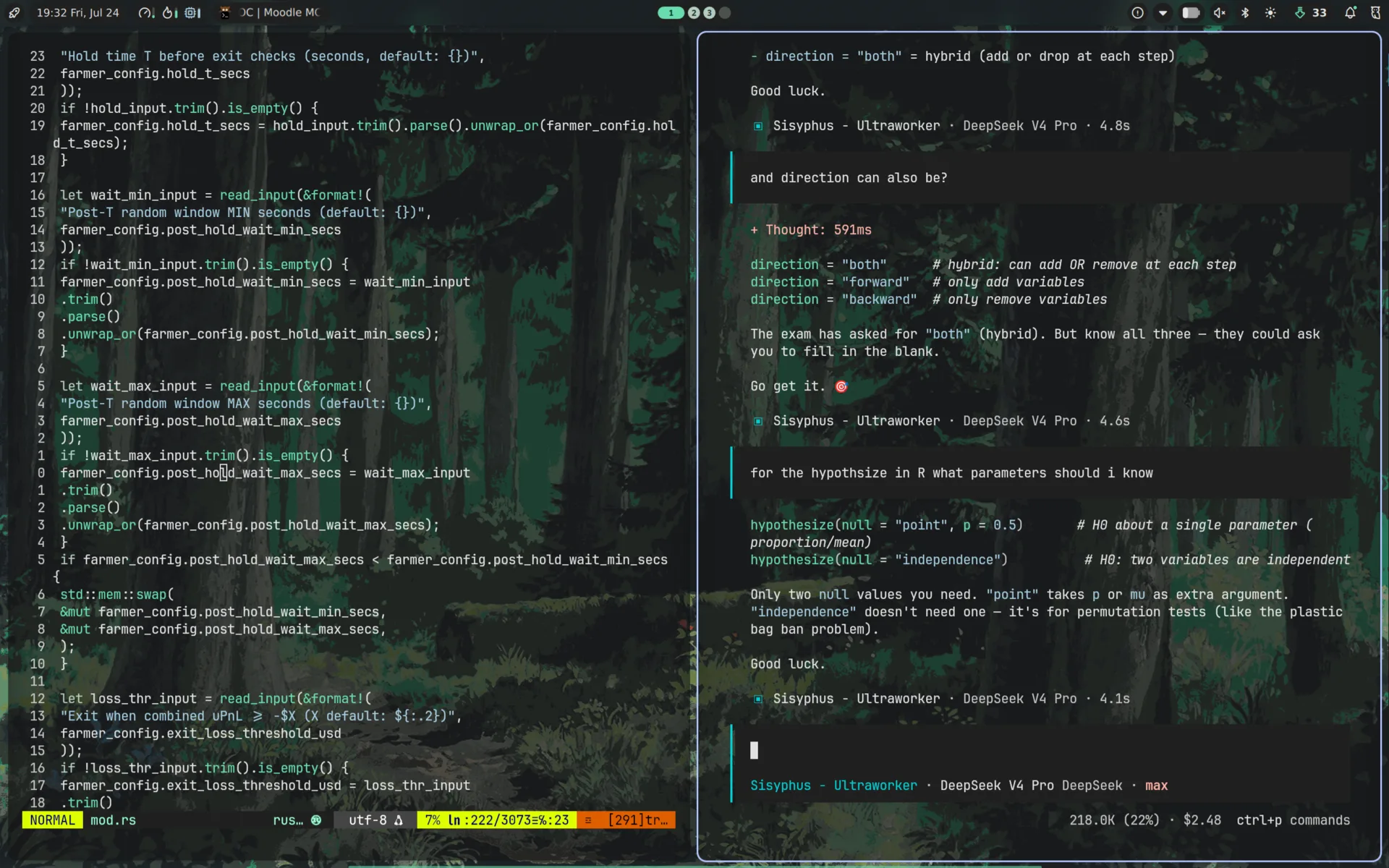Click the updates icon showing 33
This screenshot has width=1389, height=868.
(1310, 12)
